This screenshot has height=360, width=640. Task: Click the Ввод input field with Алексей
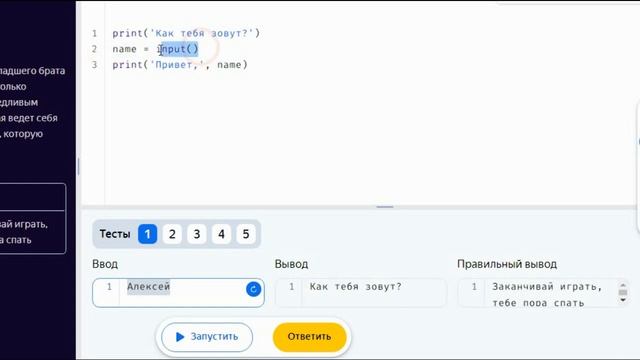coord(178,293)
